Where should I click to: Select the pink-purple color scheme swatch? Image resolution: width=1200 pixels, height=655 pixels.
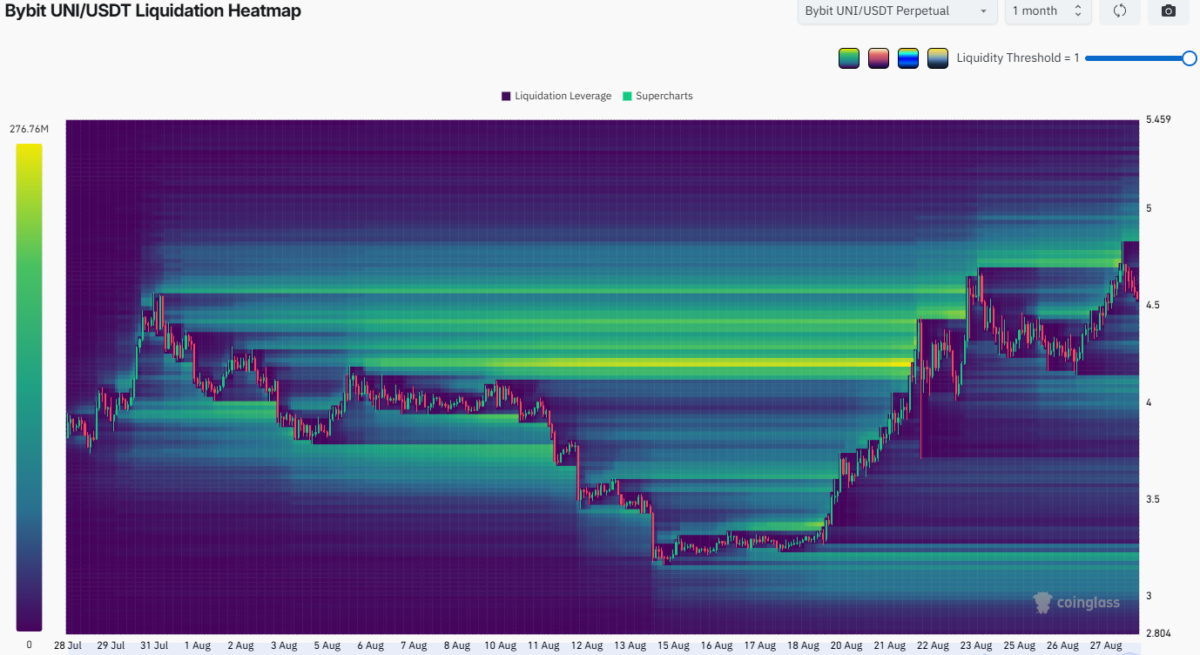pos(878,58)
